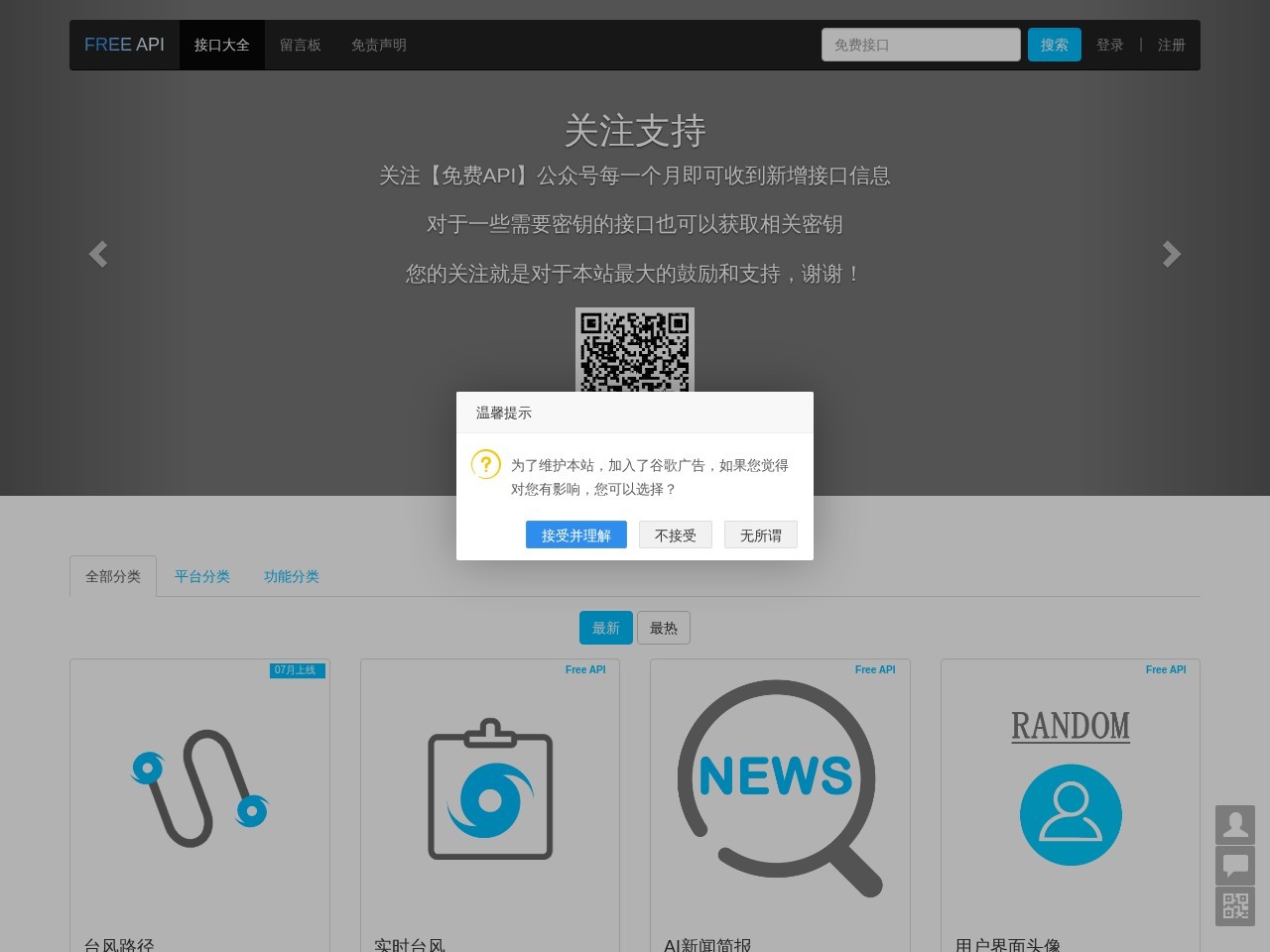Image resolution: width=1270 pixels, height=952 pixels.
Task: Open the user profile floating icon
Action: click(x=1235, y=824)
